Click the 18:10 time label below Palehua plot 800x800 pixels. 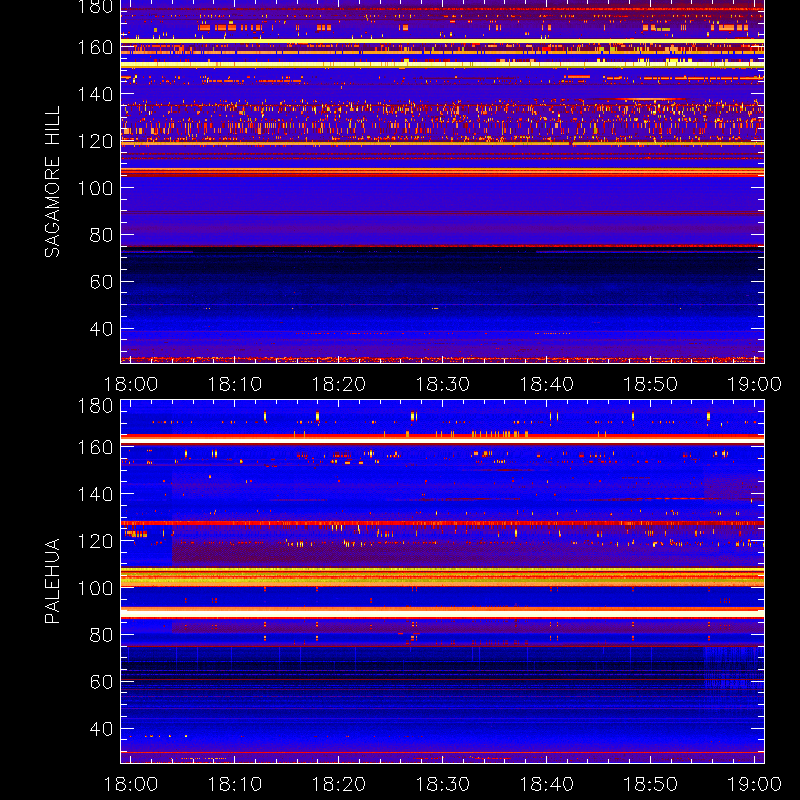(235, 784)
